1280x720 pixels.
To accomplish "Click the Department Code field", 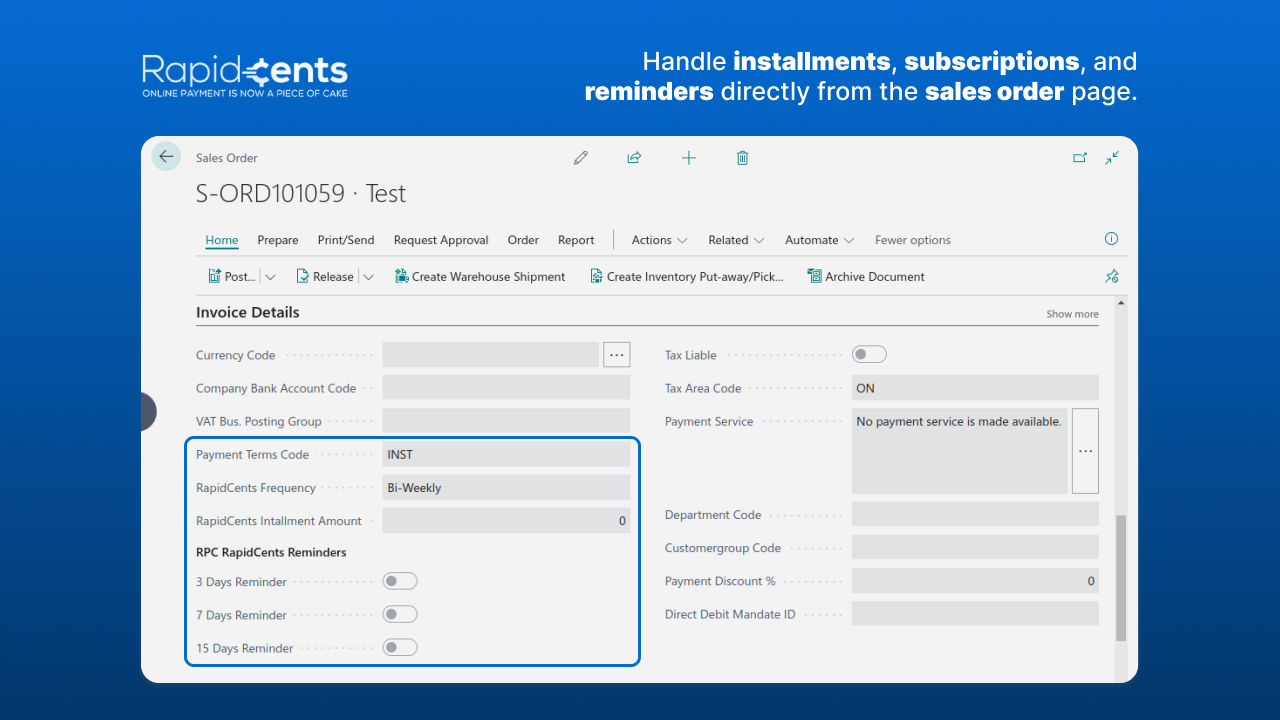I will pyautogui.click(x=975, y=514).
